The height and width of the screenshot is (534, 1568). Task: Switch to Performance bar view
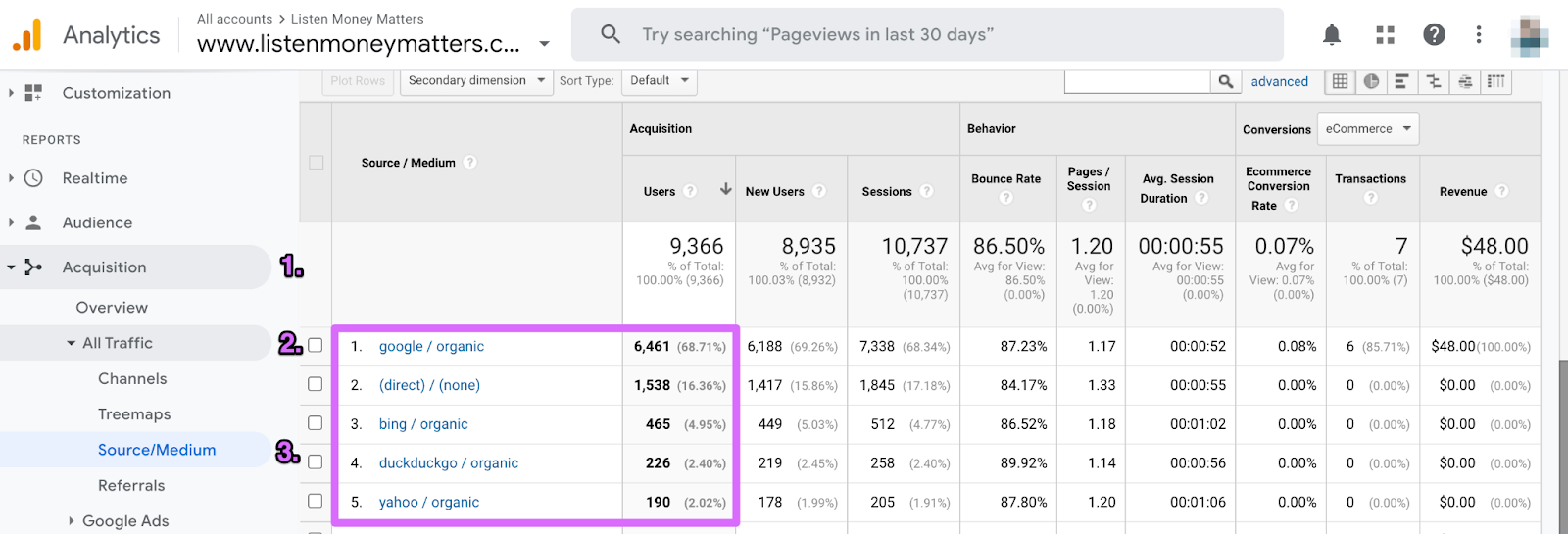pyautogui.click(x=1401, y=81)
